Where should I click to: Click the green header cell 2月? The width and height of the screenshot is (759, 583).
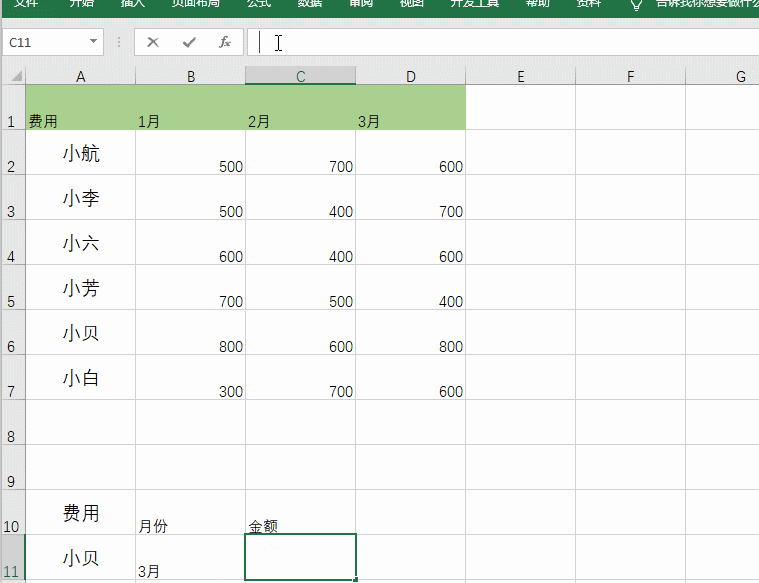tap(300, 108)
